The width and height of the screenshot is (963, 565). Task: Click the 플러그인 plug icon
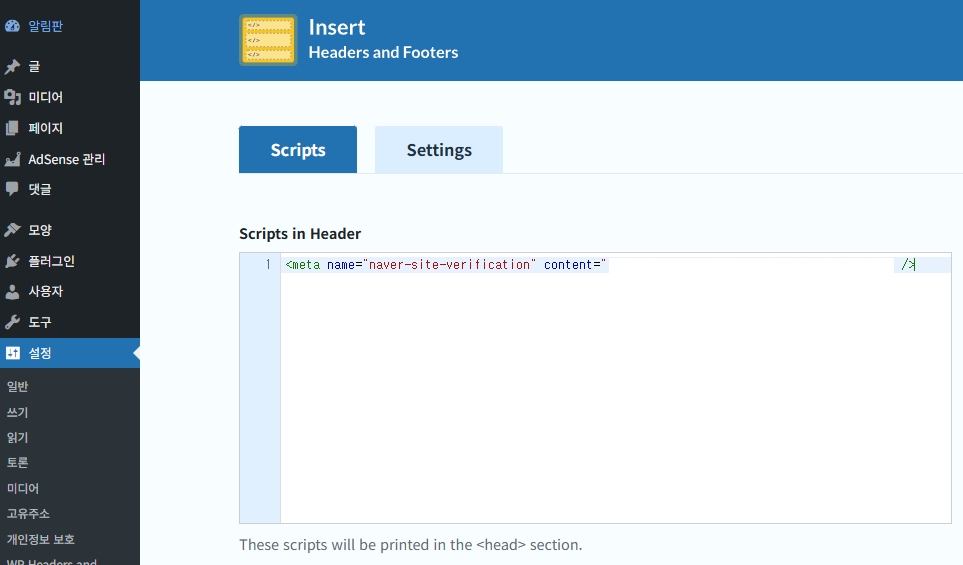(x=12, y=261)
